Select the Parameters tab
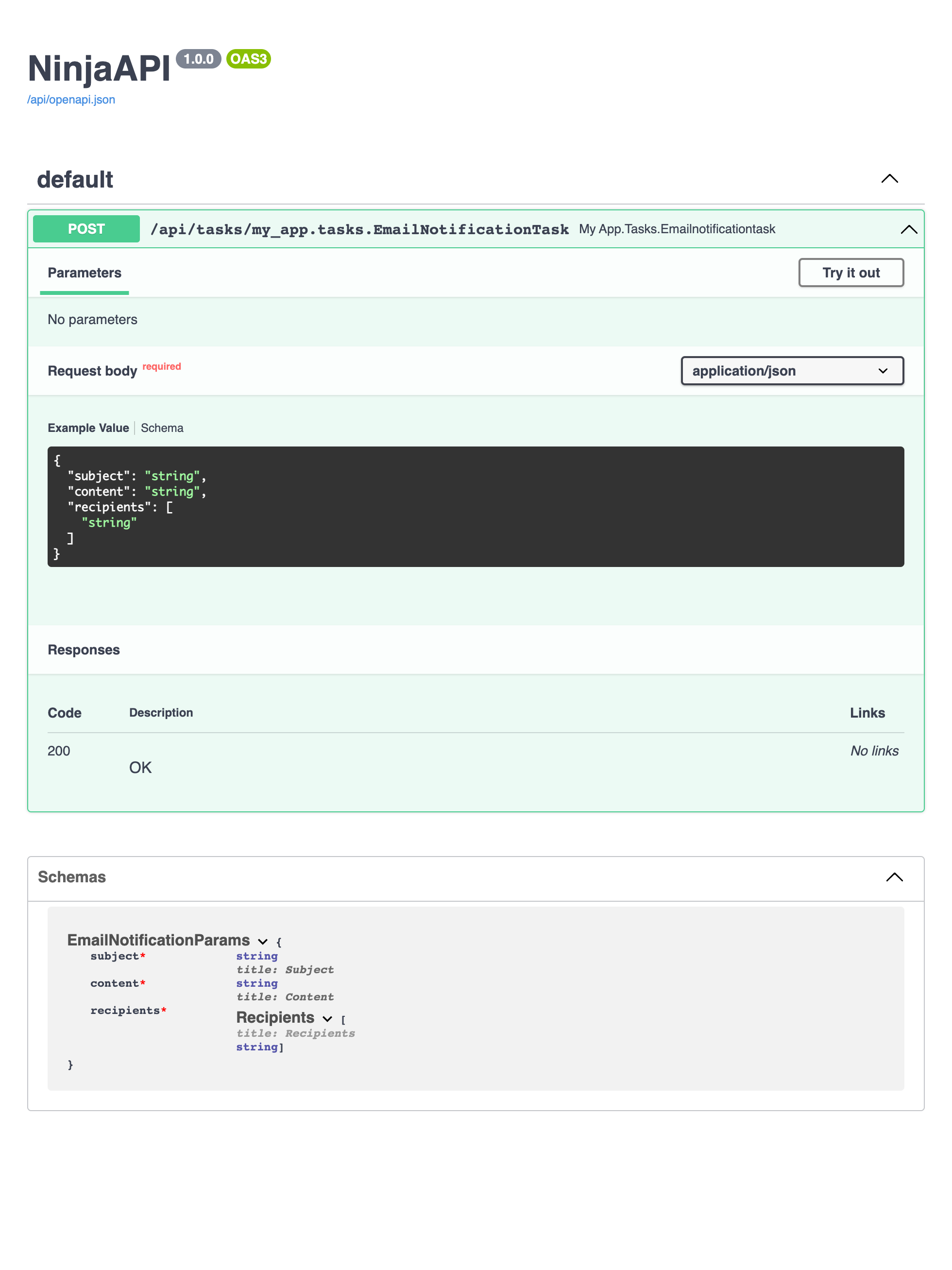 pos(84,273)
